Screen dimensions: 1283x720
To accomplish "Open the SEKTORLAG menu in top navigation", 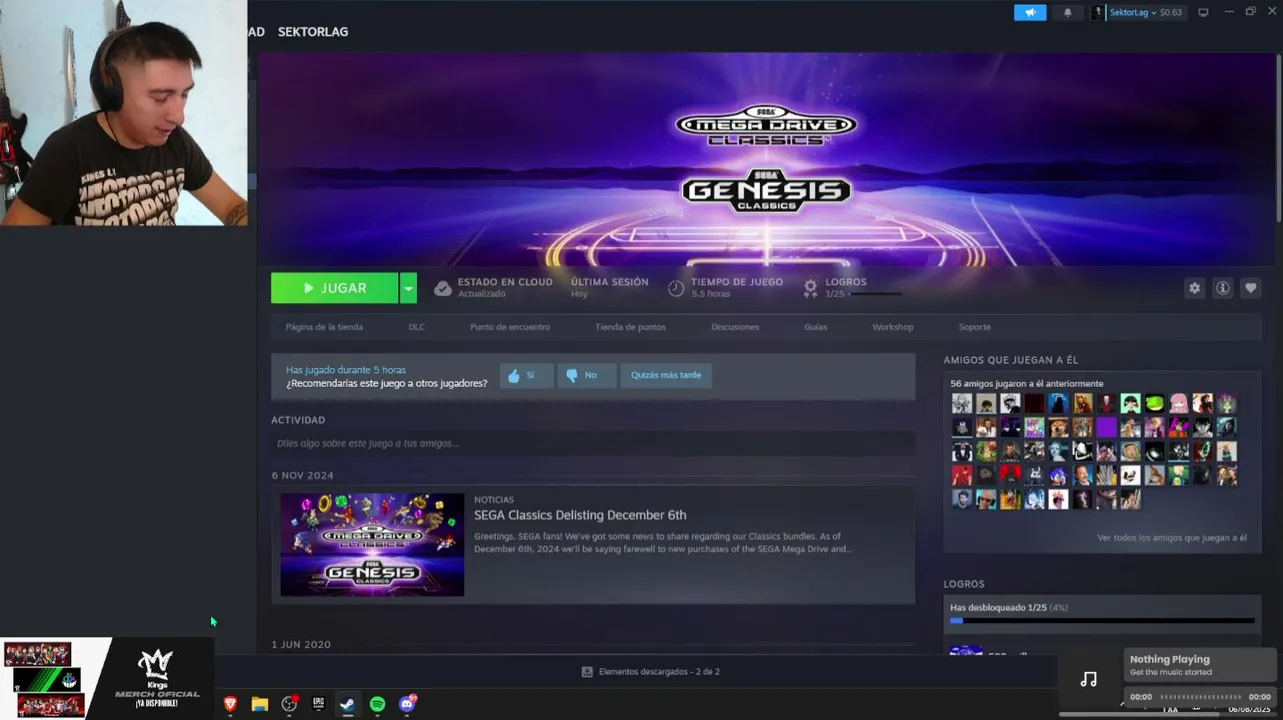I will click(313, 32).
